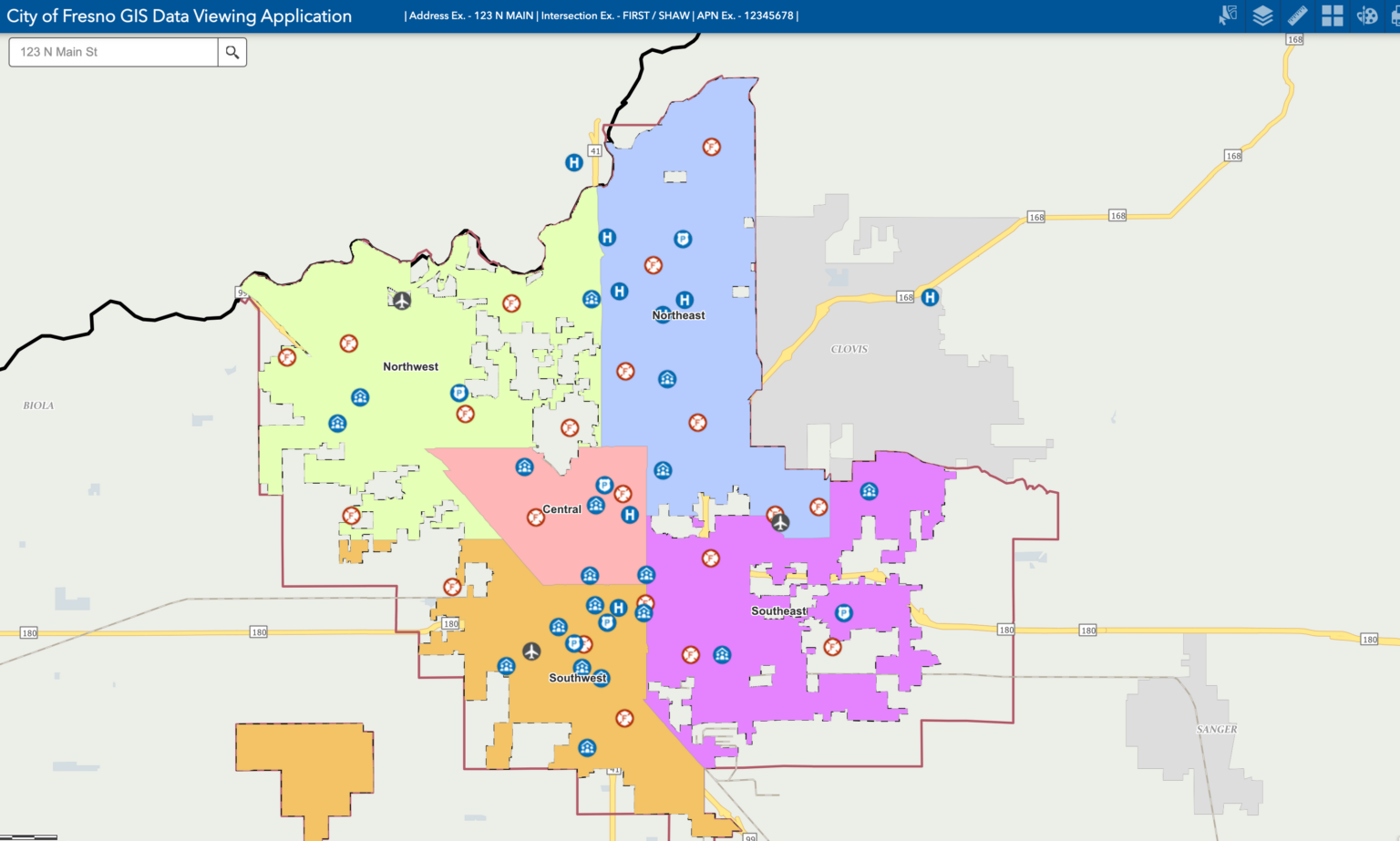
Task: Run the address search with the magnifier button
Action: (232, 52)
